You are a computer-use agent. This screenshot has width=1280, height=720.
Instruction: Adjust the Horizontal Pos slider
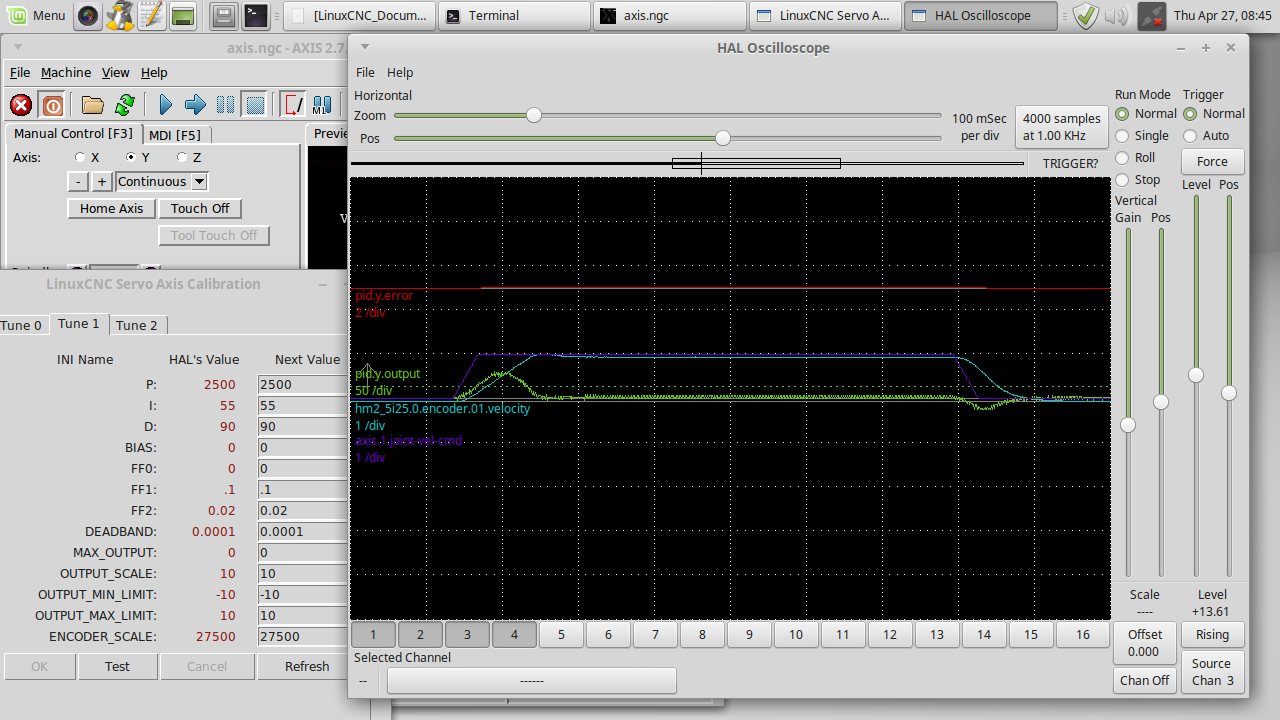[x=722, y=138]
